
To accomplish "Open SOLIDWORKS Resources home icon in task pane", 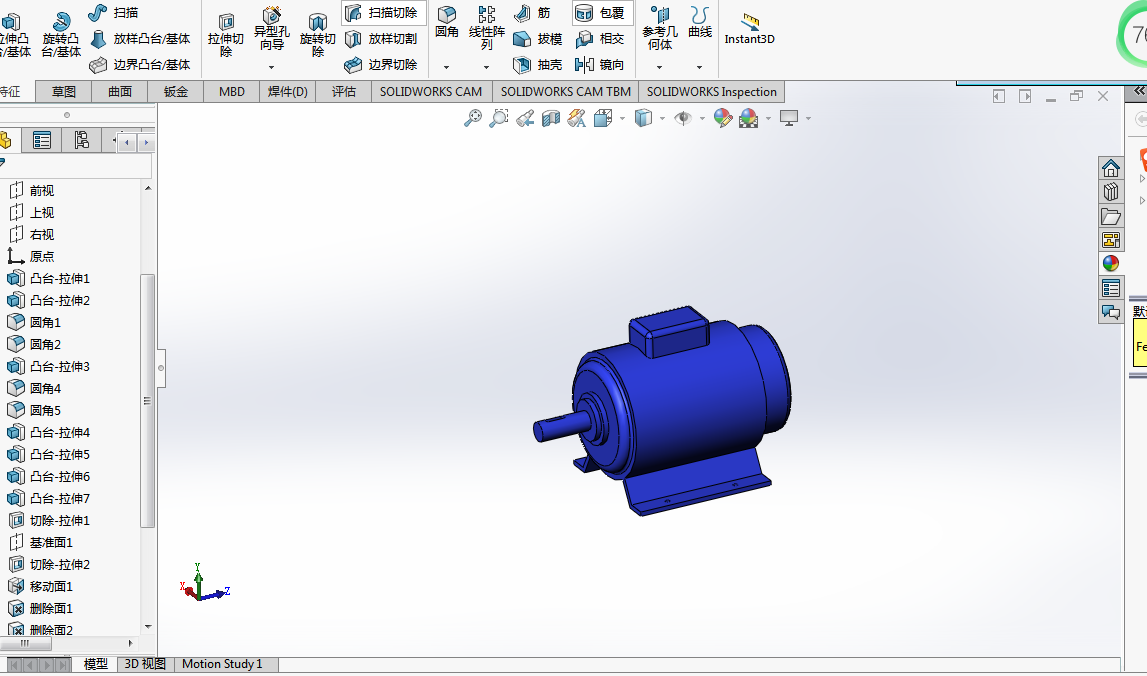I will [1110, 168].
